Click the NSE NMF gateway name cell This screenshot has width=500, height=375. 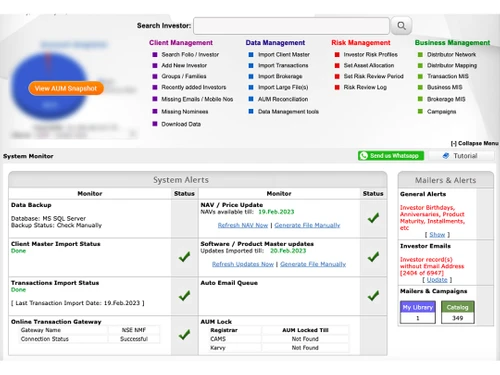(134, 330)
